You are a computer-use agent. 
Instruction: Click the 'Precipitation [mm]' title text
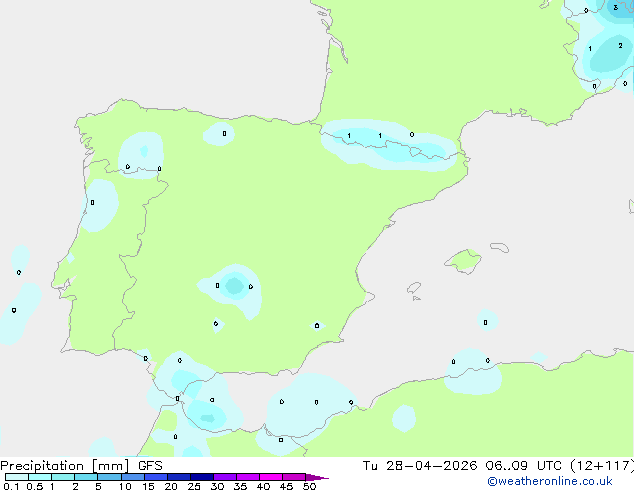pos(65,466)
